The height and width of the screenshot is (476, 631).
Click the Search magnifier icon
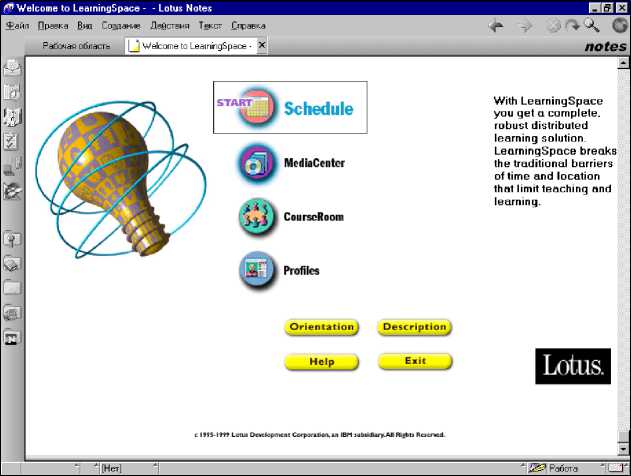(x=592, y=25)
